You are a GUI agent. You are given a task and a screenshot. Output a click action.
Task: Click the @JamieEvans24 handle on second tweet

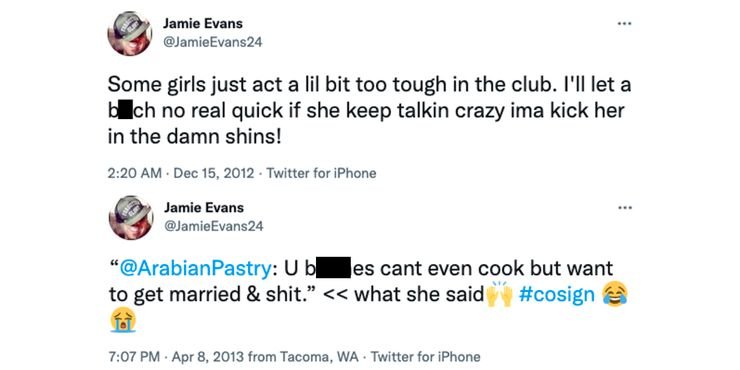pyautogui.click(x=213, y=227)
